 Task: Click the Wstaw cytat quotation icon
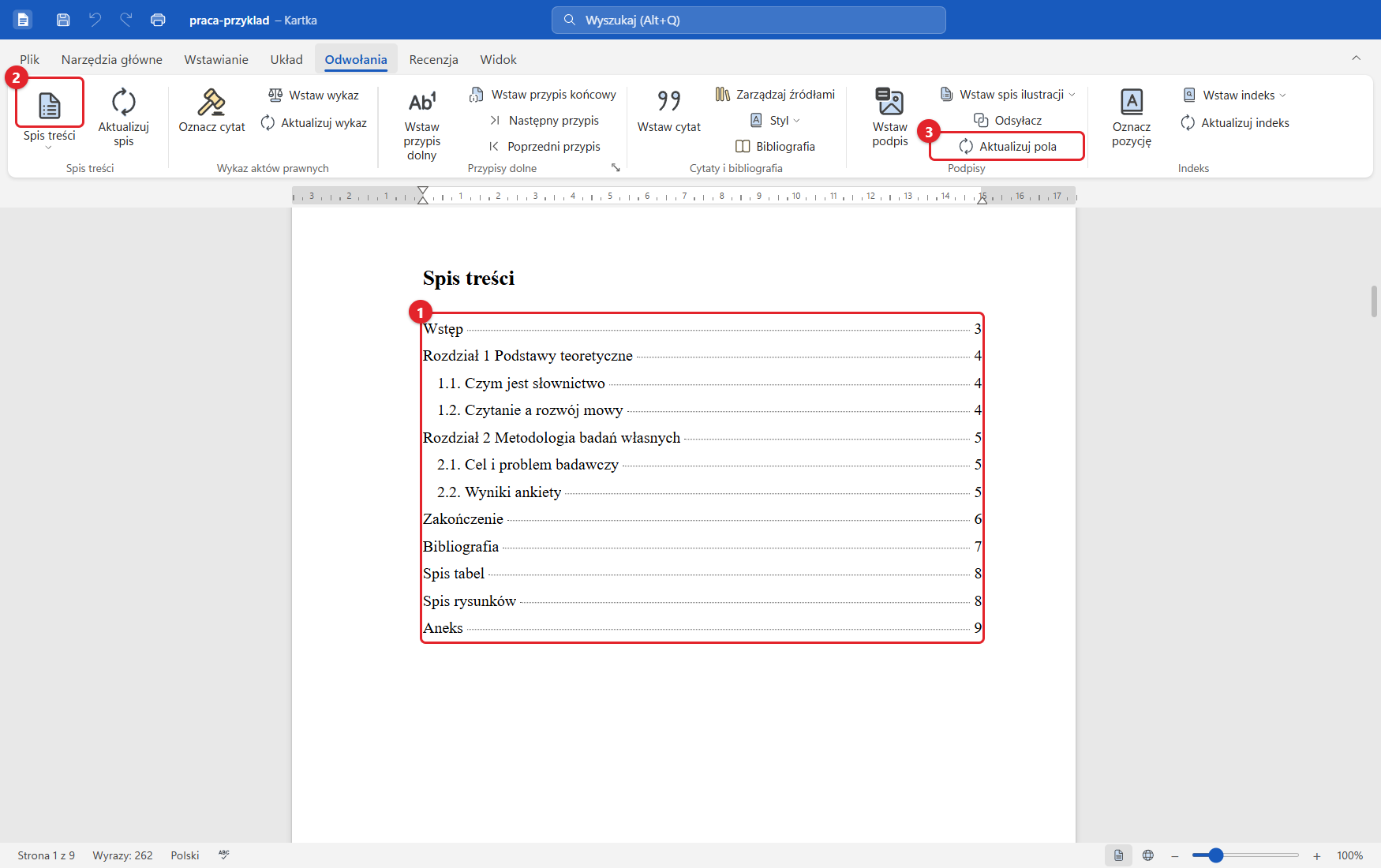(x=669, y=101)
